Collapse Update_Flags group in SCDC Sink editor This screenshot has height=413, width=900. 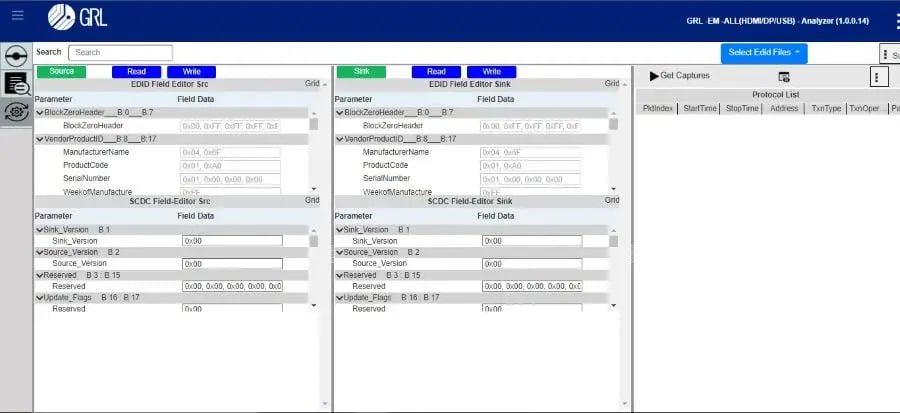coord(339,298)
